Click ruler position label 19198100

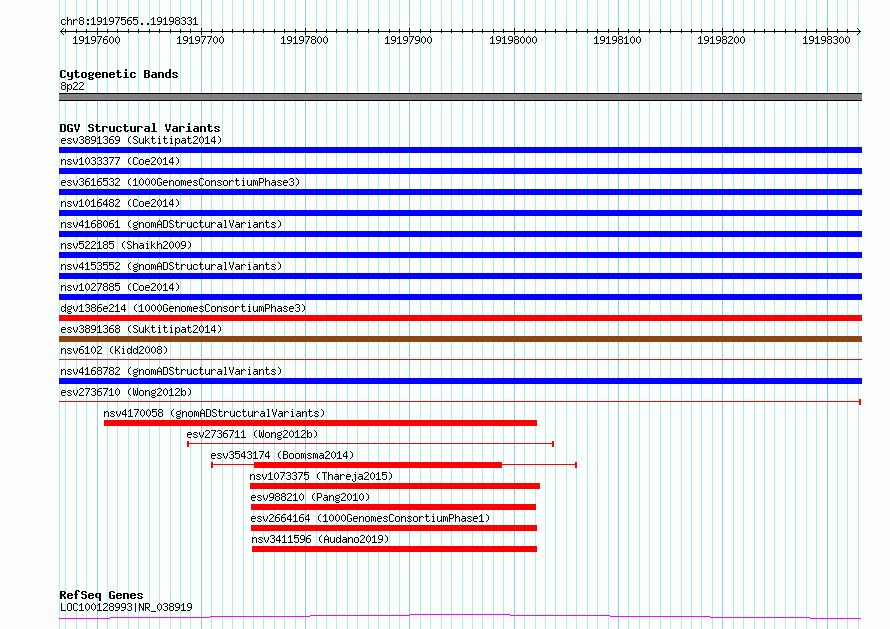[617, 40]
